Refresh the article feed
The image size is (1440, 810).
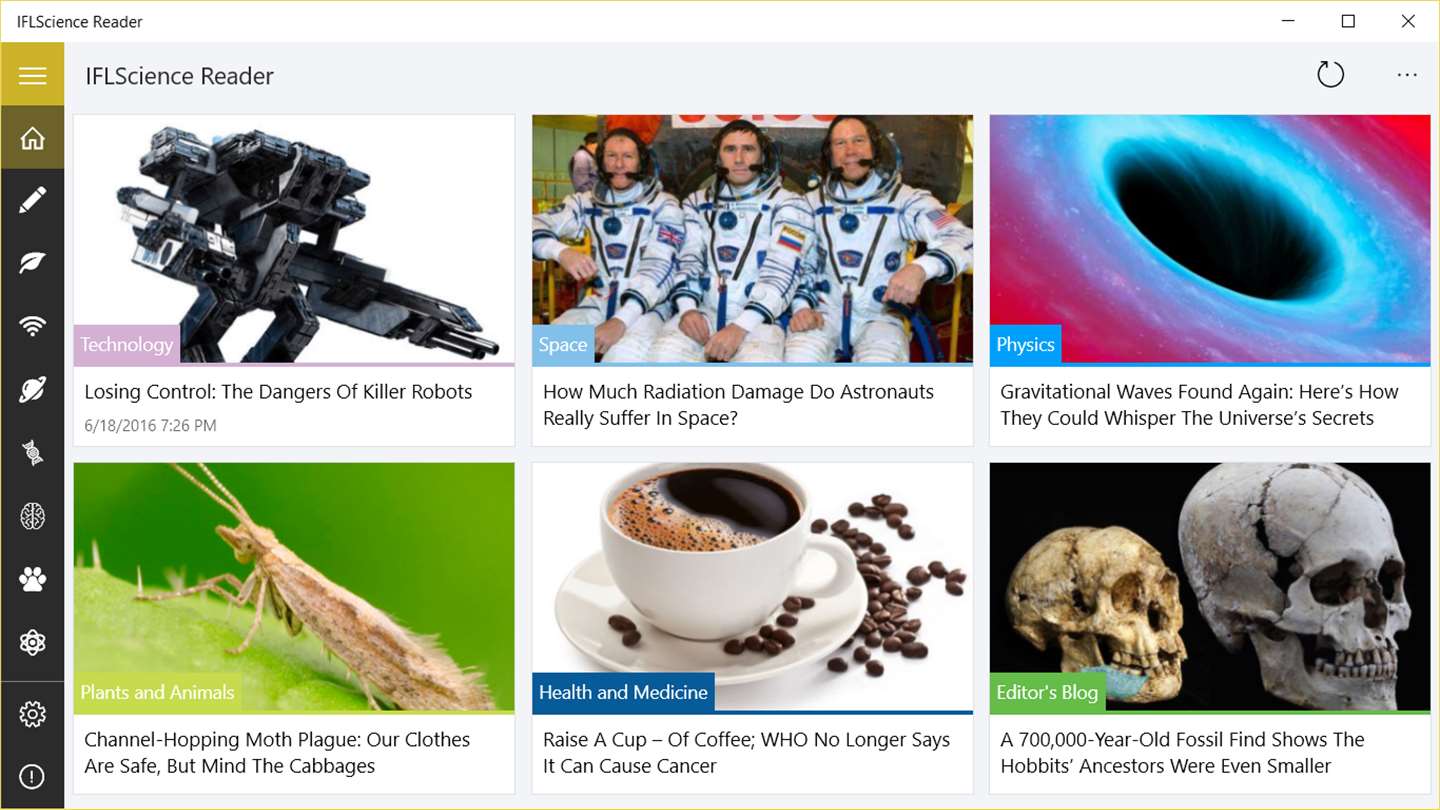pyautogui.click(x=1330, y=75)
